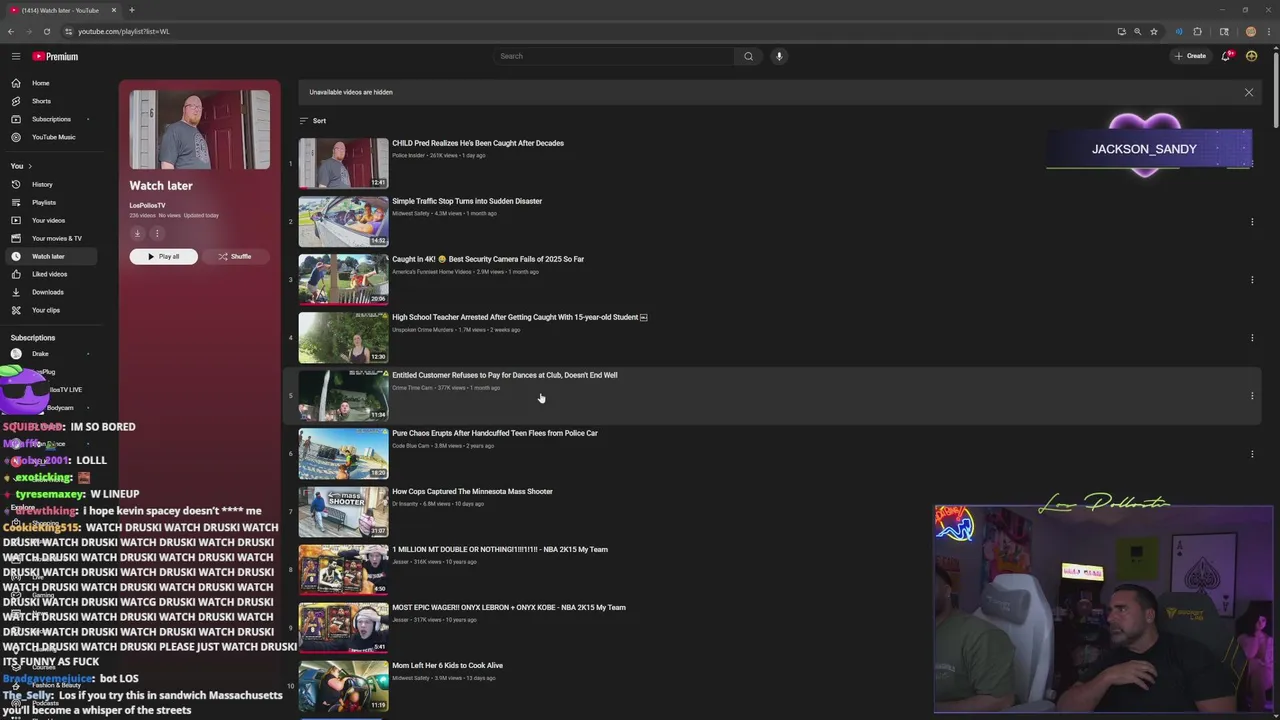Open title 'Entitled Customer Refuses to Pay'
Image resolution: width=1280 pixels, height=720 pixels.
tap(504, 375)
